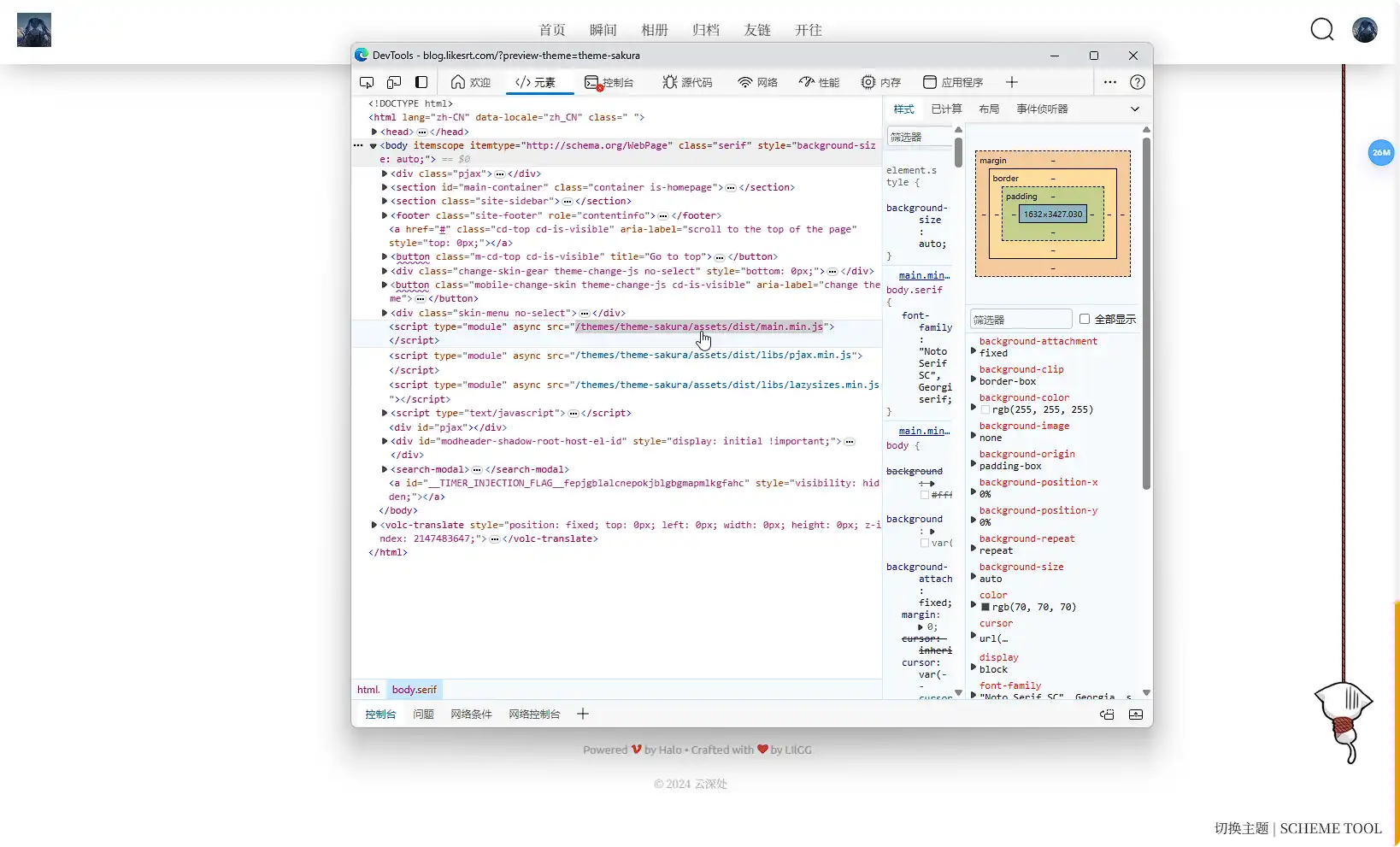
Task: Click the 切换主题 | SCHEME TOOL button
Action: tap(1298, 828)
